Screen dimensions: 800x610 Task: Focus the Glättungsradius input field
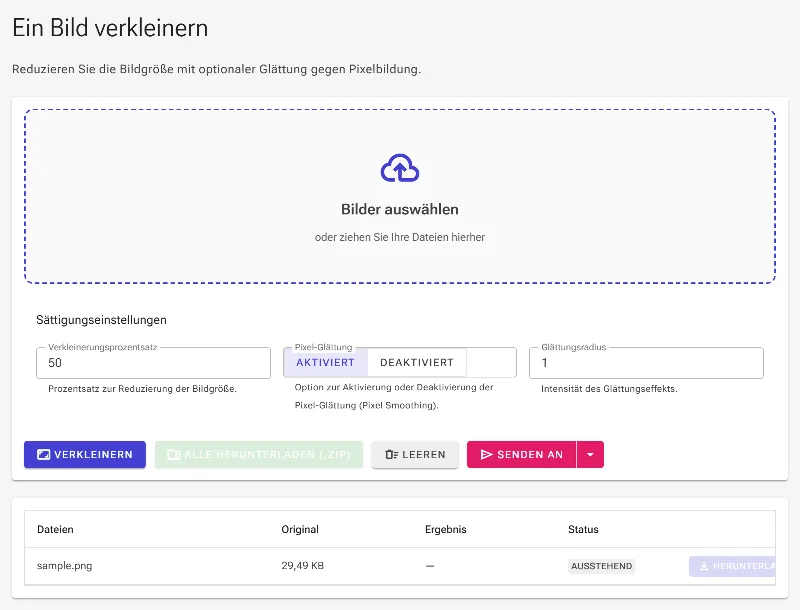(646, 363)
